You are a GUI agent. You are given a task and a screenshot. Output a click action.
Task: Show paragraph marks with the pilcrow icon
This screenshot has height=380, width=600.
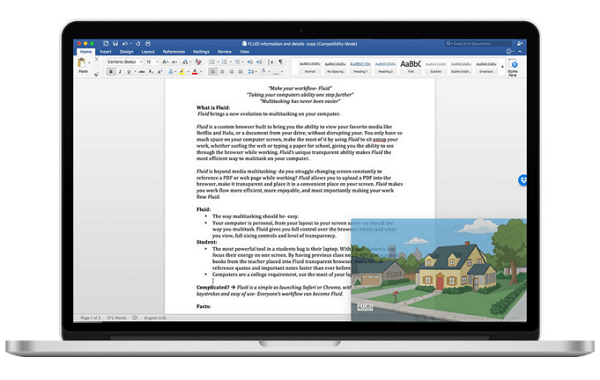[280, 62]
